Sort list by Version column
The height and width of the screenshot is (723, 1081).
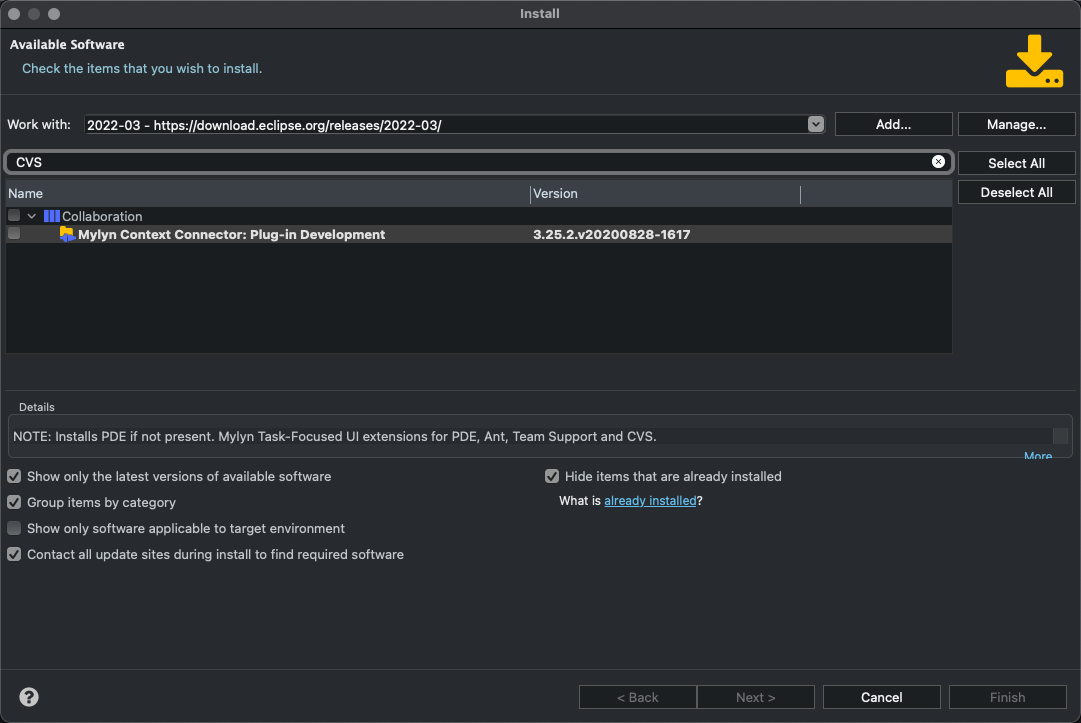point(664,194)
